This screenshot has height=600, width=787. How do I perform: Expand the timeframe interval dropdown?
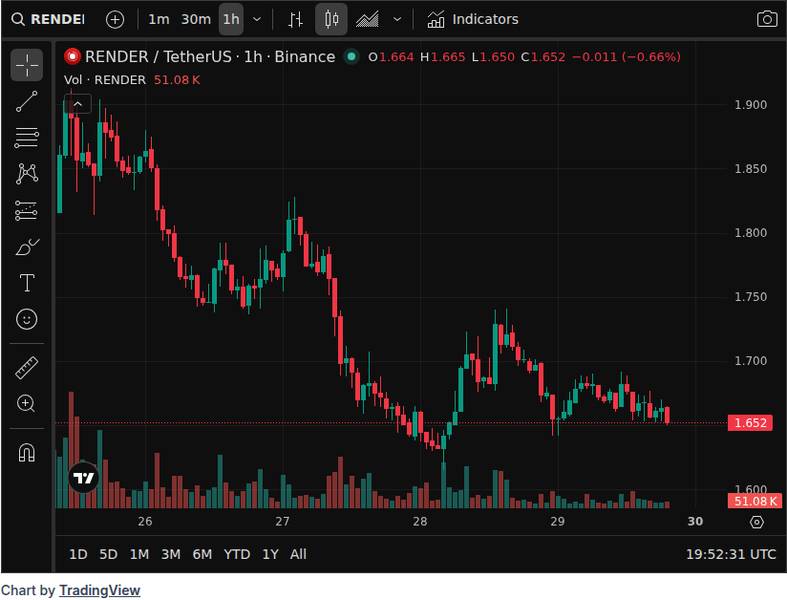coord(257,20)
